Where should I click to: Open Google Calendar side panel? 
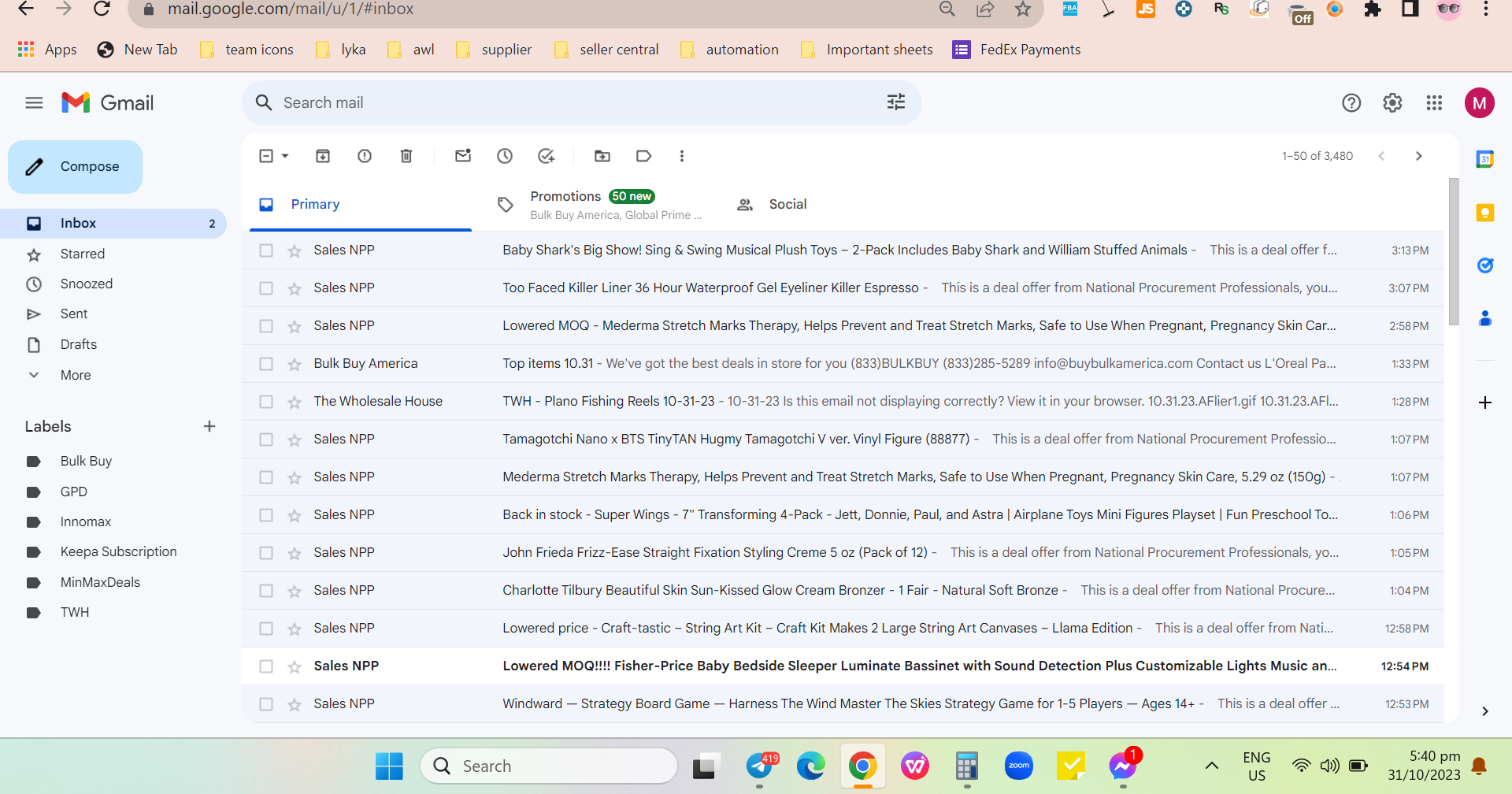tap(1485, 159)
